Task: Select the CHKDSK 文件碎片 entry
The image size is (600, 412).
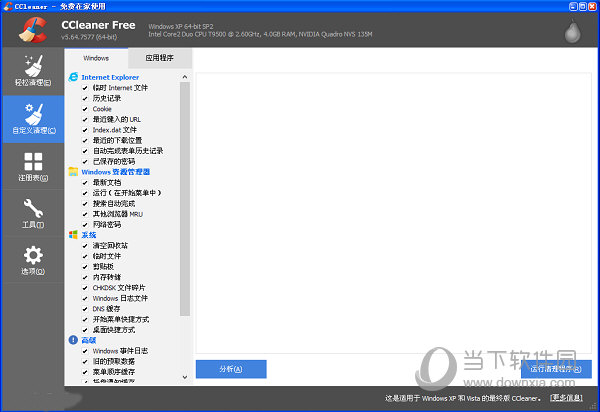Action: [119, 288]
